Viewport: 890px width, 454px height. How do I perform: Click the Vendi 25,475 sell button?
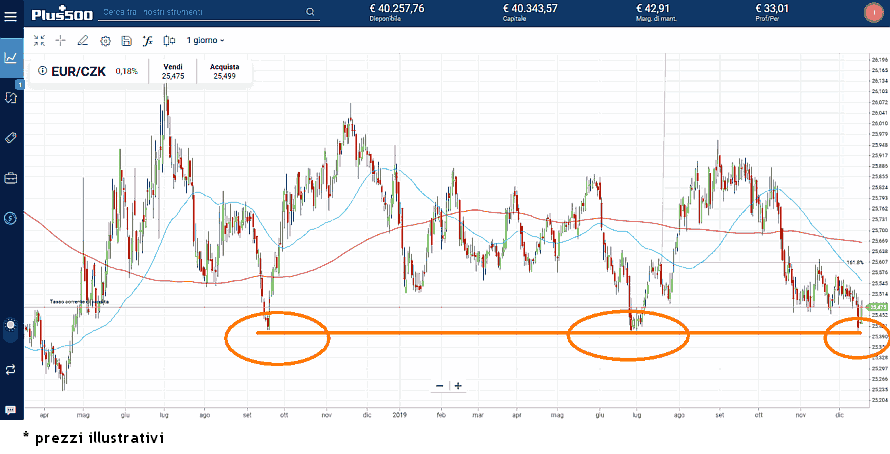pyautogui.click(x=172, y=70)
